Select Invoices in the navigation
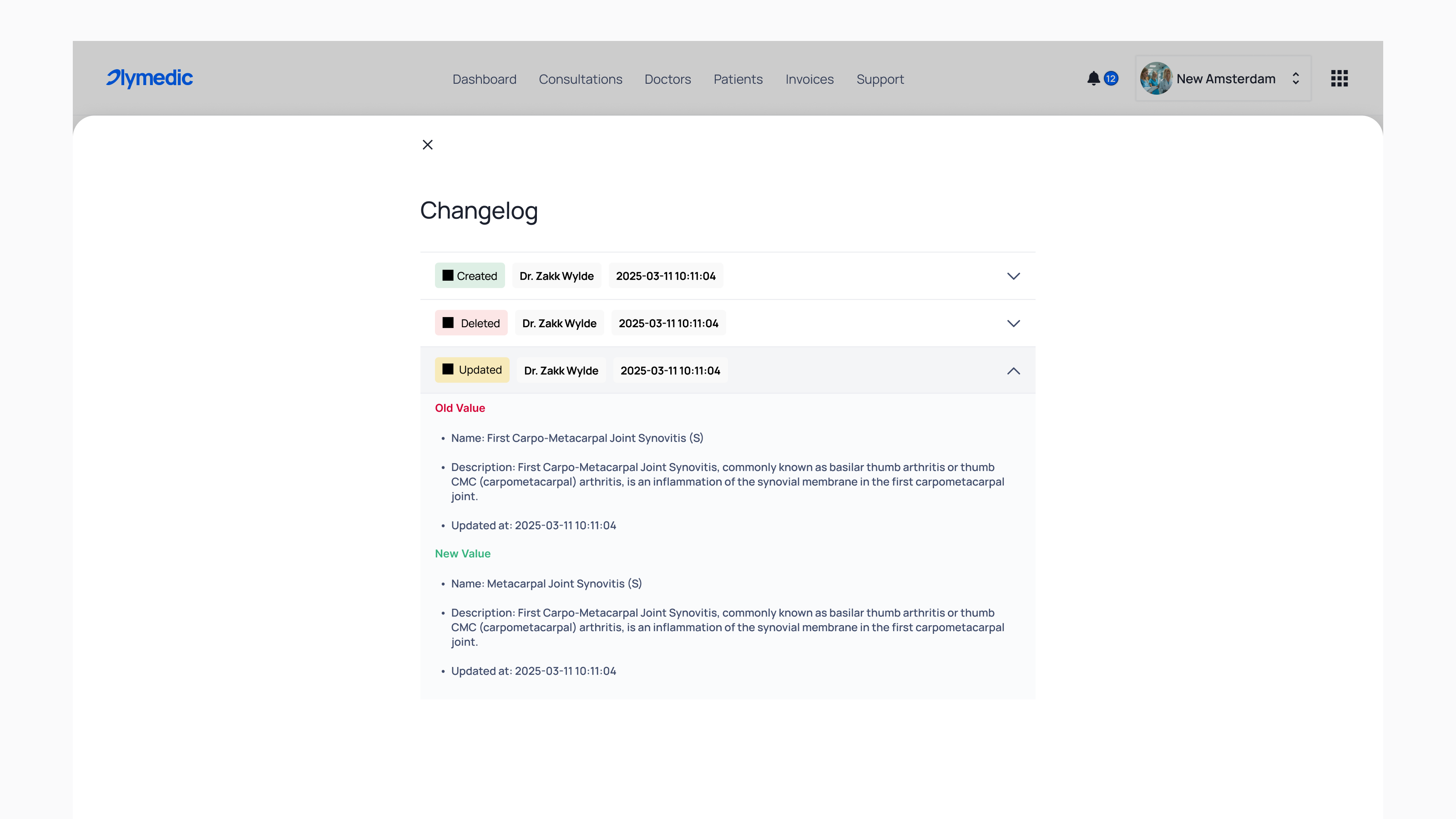The height and width of the screenshot is (819, 1456). (809, 79)
